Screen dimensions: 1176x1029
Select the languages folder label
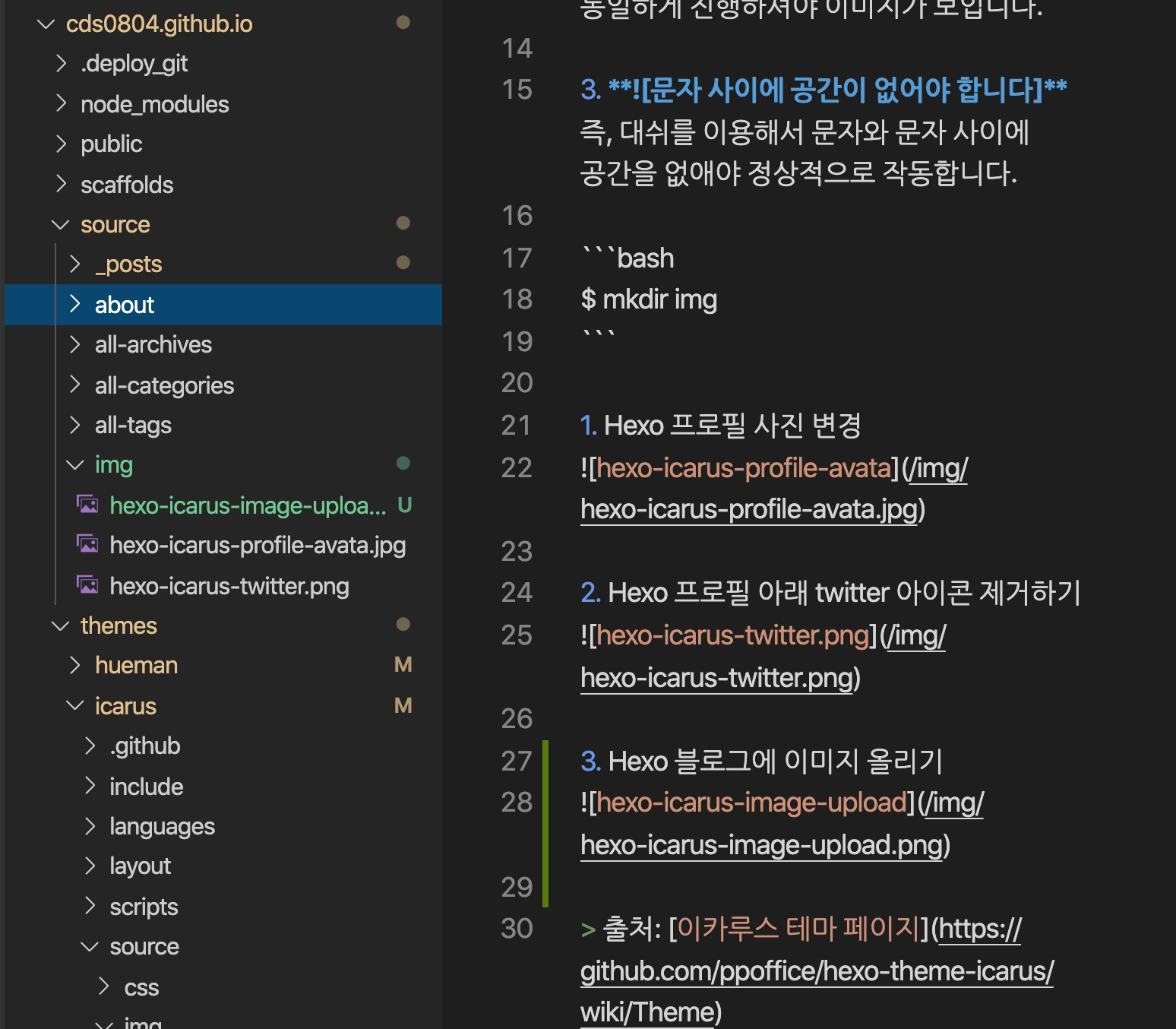pyautogui.click(x=162, y=826)
